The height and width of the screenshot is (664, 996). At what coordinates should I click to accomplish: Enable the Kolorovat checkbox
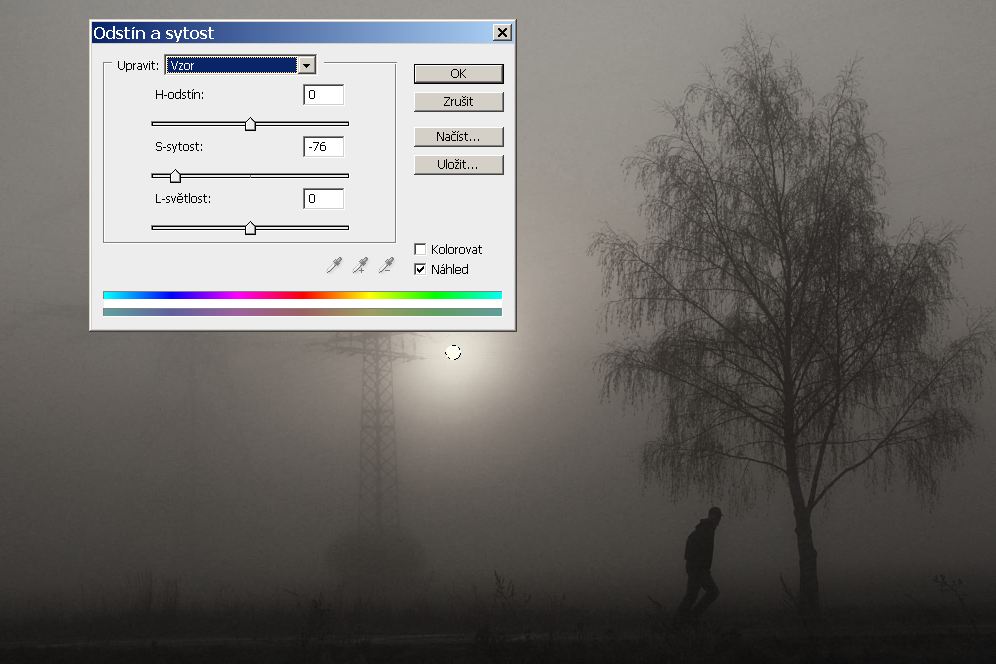point(420,249)
